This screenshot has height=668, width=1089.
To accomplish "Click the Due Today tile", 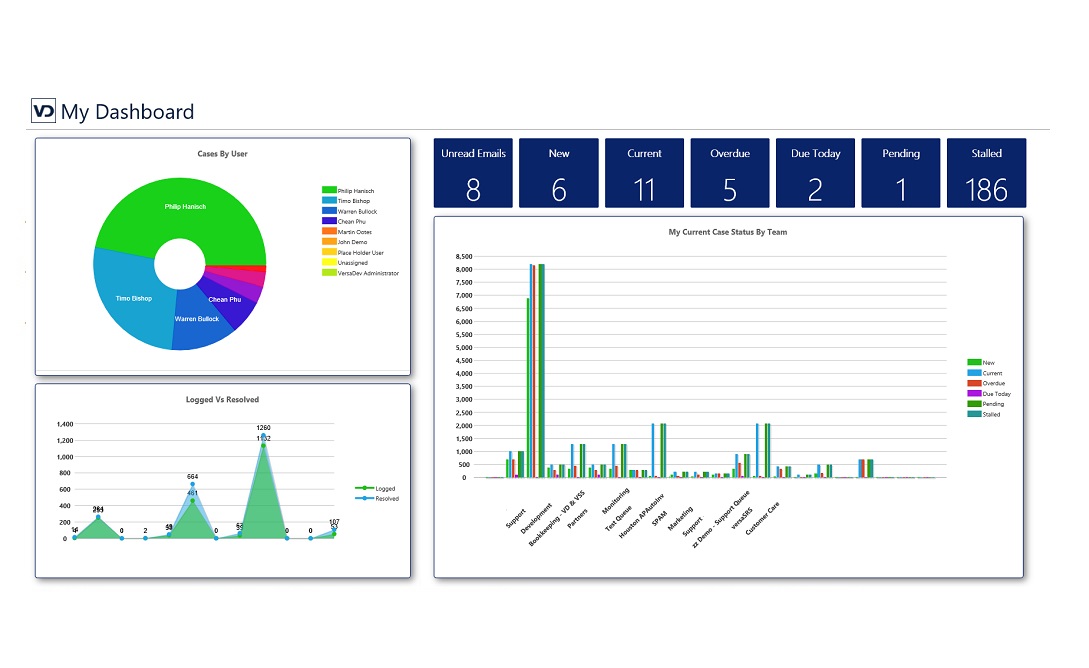I will point(815,173).
